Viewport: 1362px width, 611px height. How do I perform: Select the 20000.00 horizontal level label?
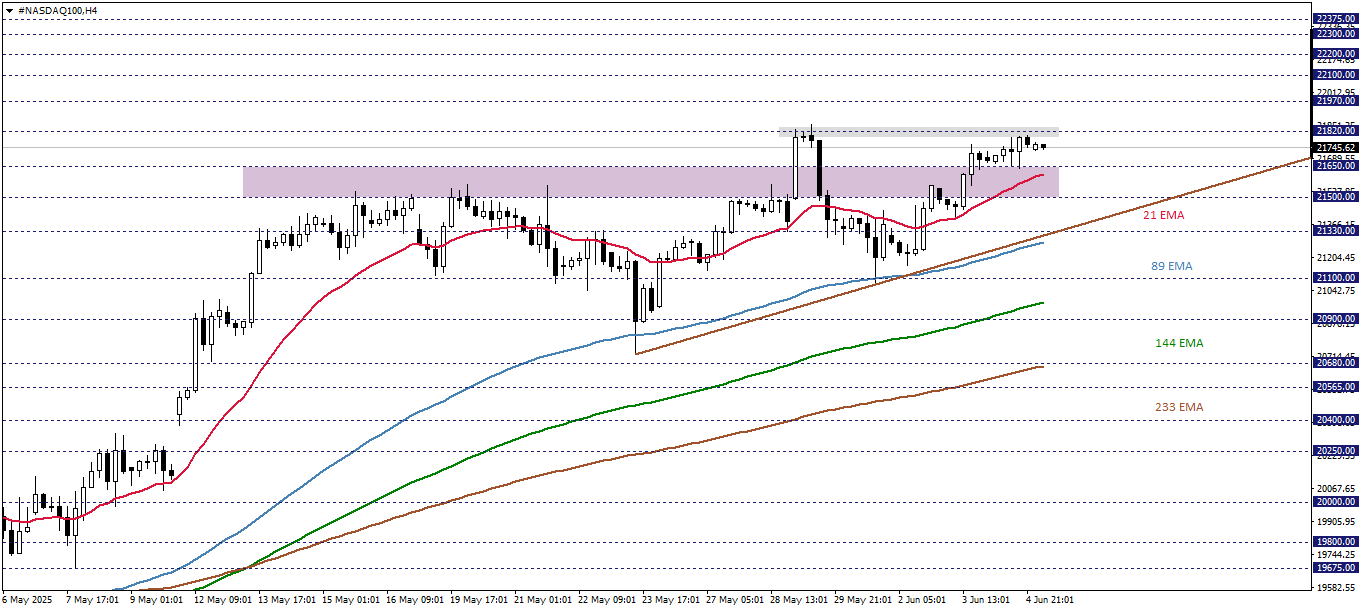pos(1336,501)
